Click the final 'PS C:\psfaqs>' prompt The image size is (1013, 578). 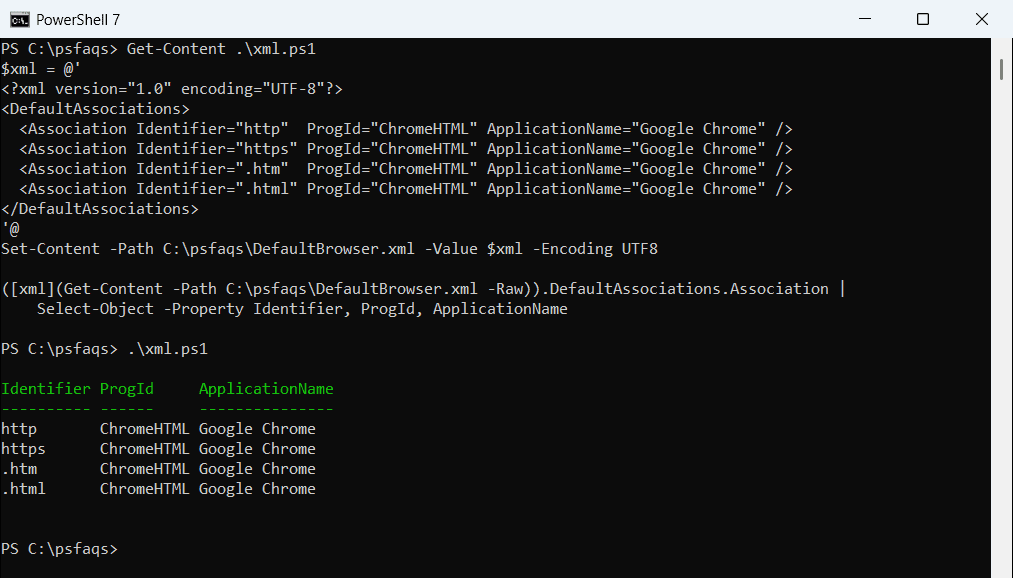(x=59, y=549)
